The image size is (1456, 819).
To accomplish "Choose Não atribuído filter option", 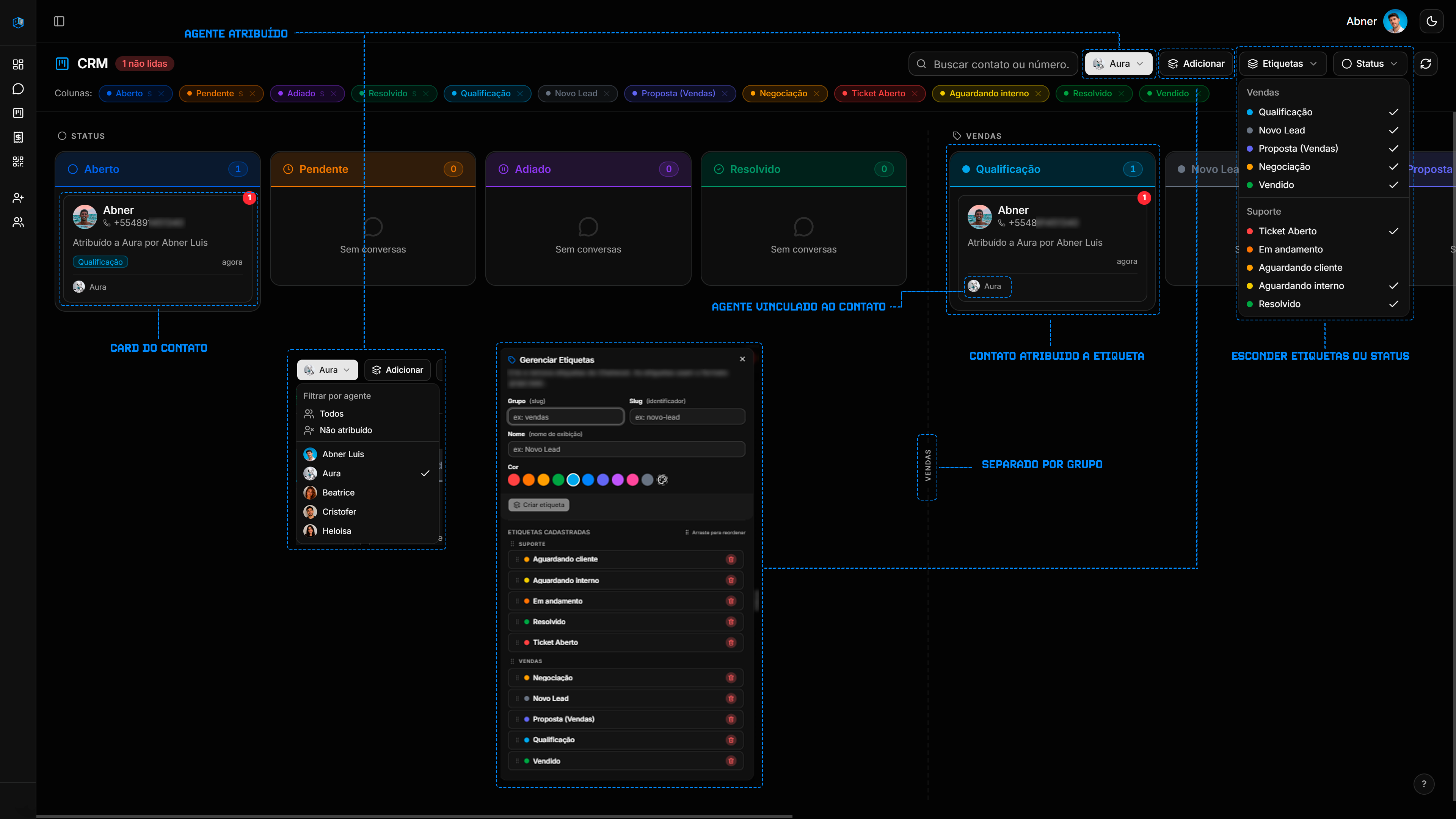I will 345,430.
